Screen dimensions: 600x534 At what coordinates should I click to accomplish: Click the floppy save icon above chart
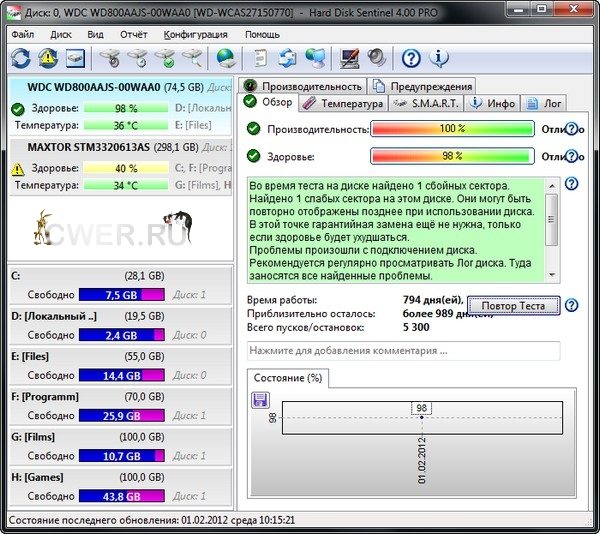pyautogui.click(x=260, y=400)
